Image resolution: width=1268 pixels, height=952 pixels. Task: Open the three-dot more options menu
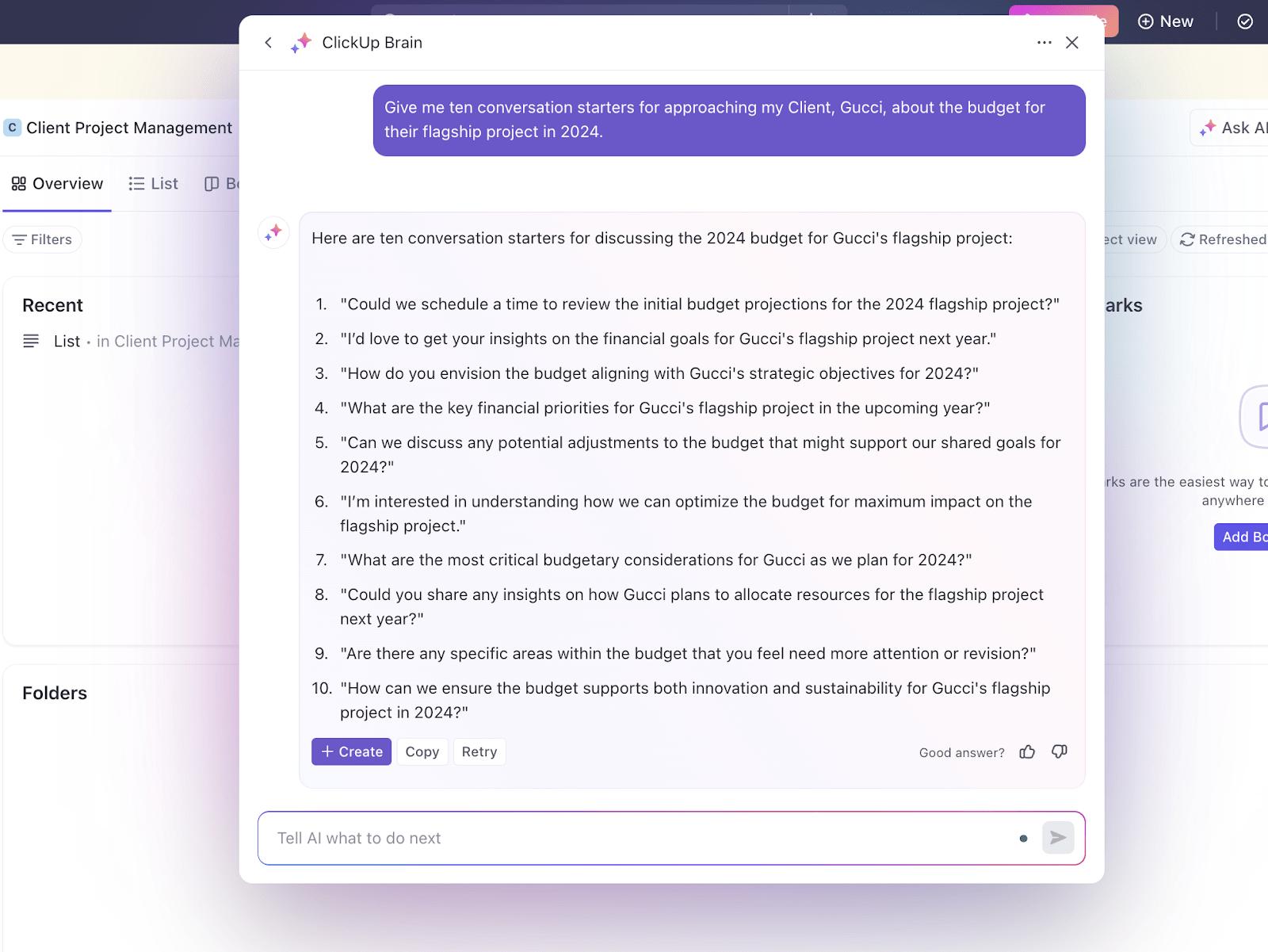pos(1045,43)
